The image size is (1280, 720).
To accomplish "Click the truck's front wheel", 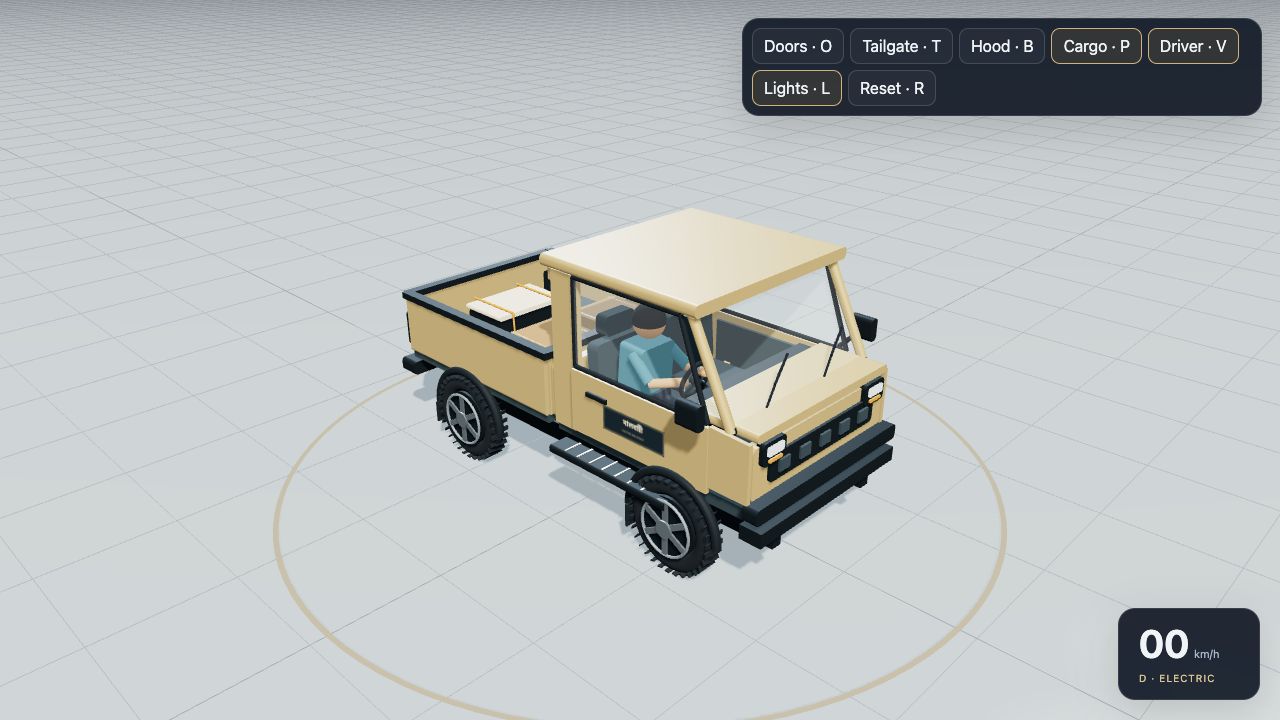I will pyautogui.click(x=674, y=523).
